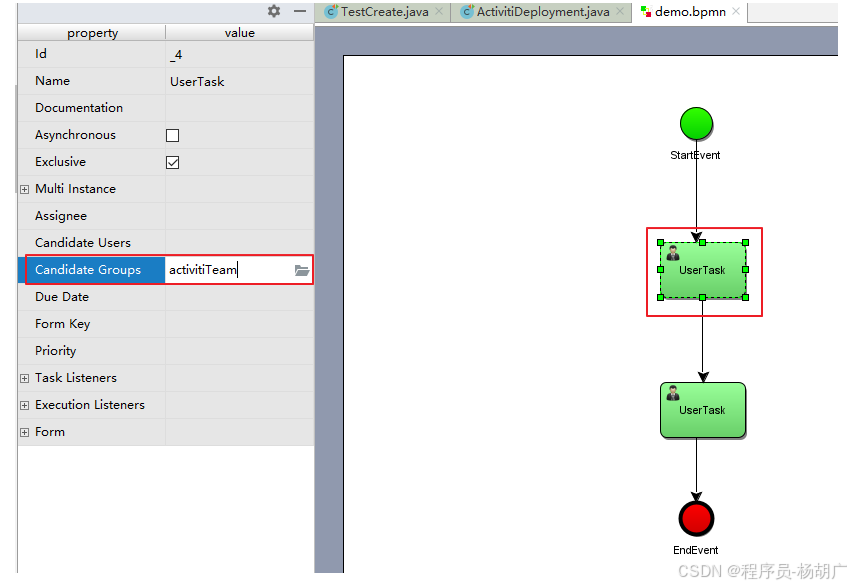This screenshot has width=851, height=586.
Task: Select the EndEvent node in the diagram
Action: pos(696,518)
